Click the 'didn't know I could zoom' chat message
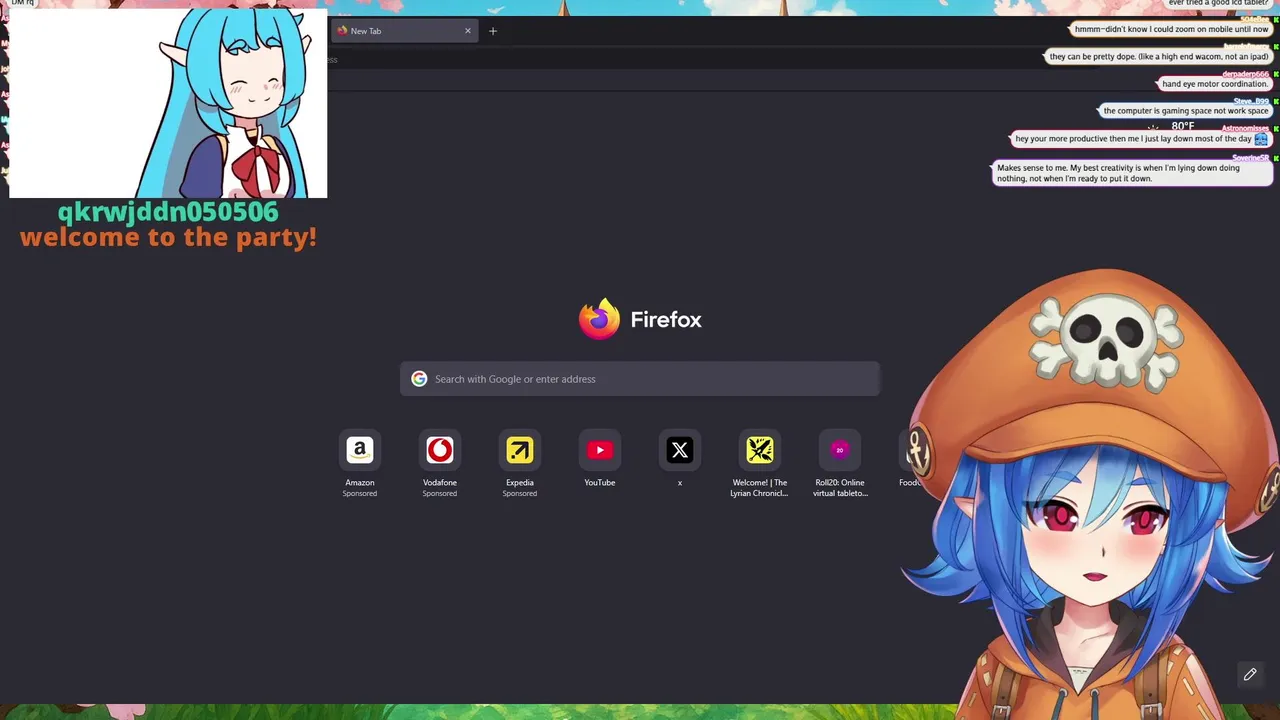This screenshot has height=720, width=1280. point(1171,29)
